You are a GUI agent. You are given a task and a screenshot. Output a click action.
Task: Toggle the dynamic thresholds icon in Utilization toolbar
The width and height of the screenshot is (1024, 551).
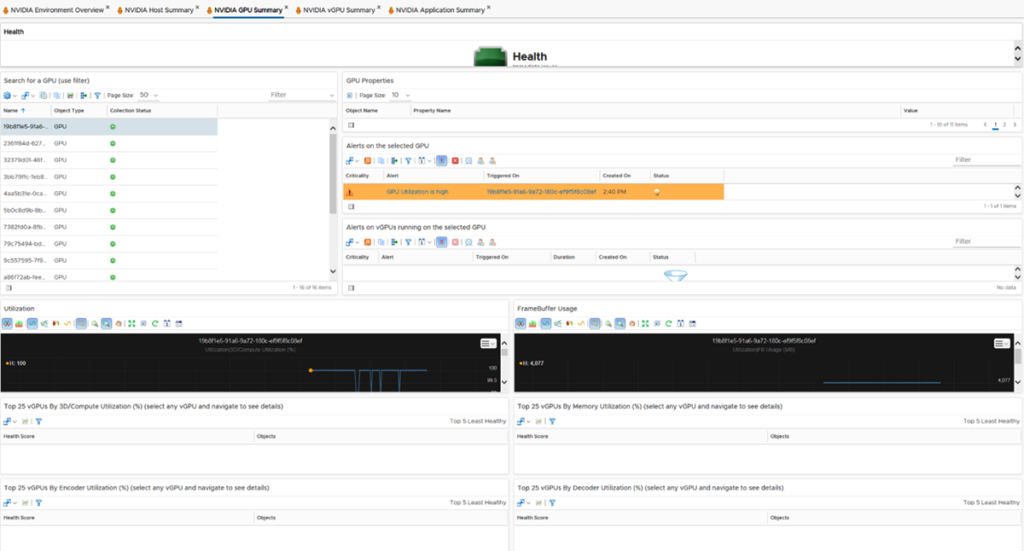pyautogui.click(x=32, y=324)
